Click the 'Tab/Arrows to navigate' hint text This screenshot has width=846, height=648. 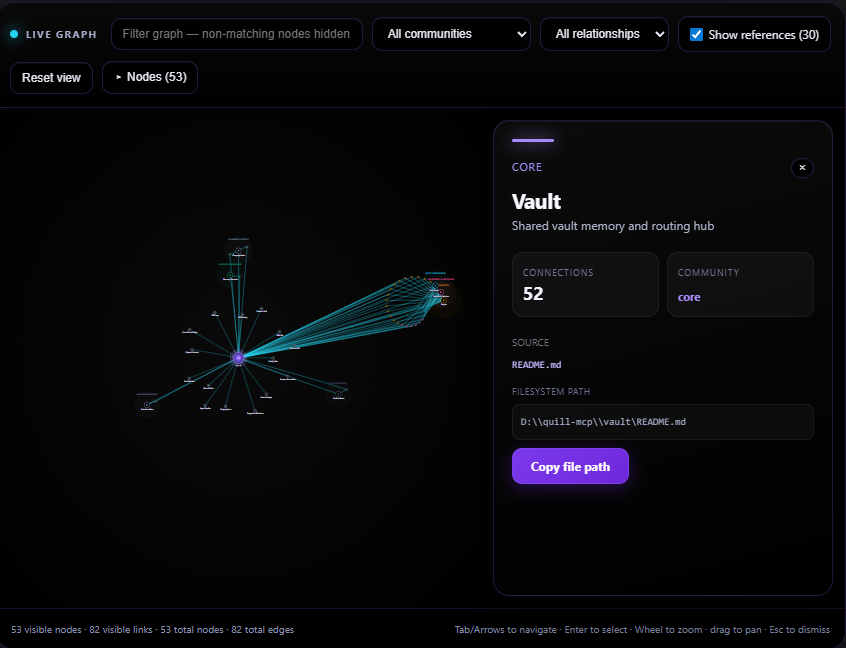point(506,630)
